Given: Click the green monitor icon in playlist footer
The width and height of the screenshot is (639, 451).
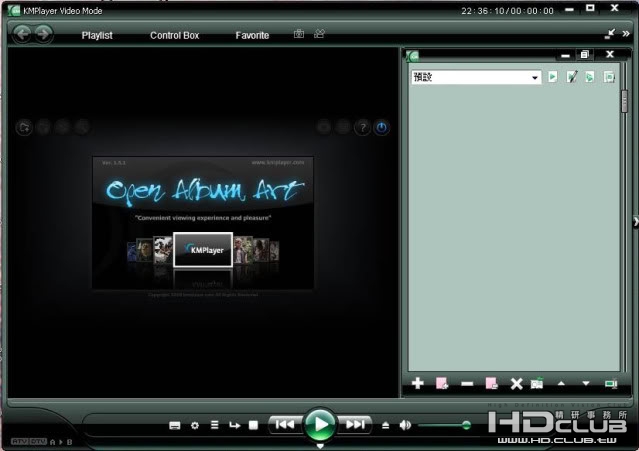Looking at the screenshot, I should (611, 384).
